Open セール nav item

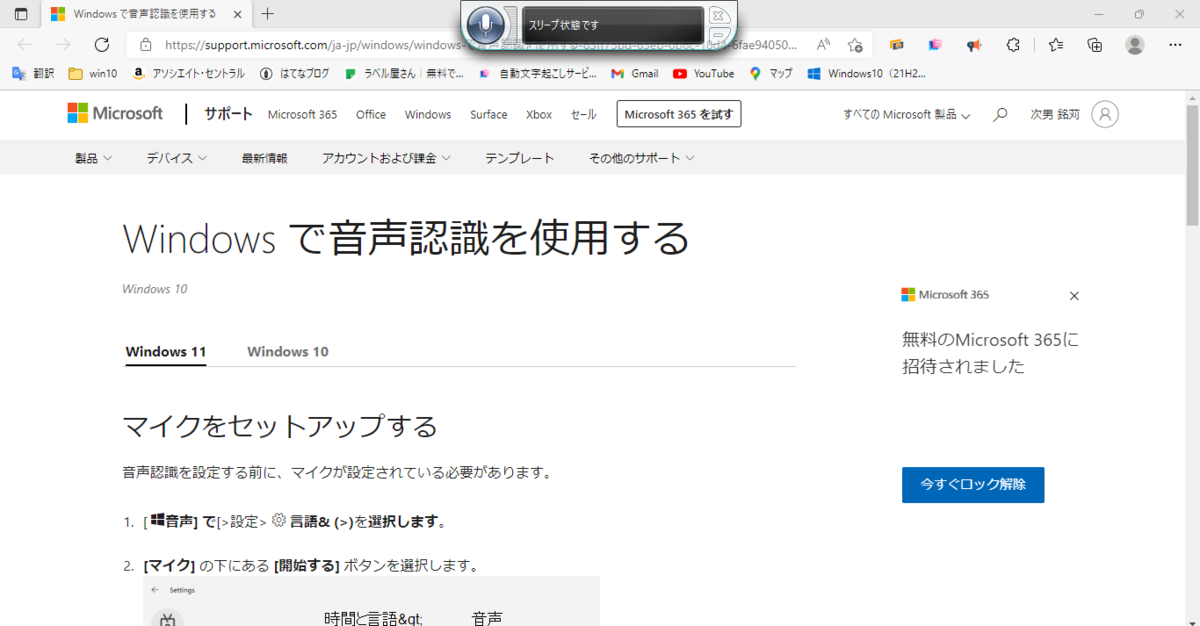584,115
